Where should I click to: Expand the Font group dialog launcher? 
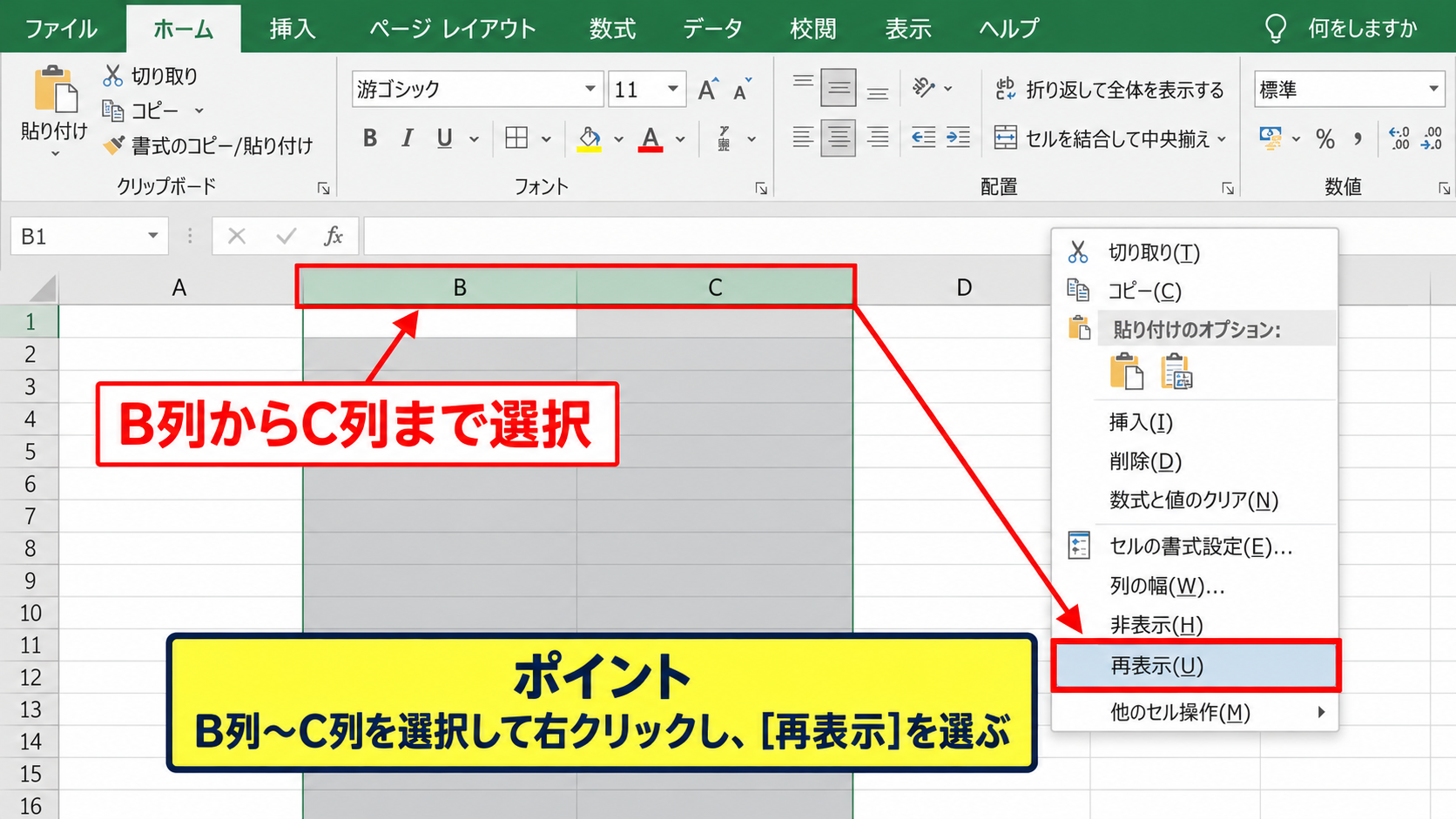pos(761,188)
